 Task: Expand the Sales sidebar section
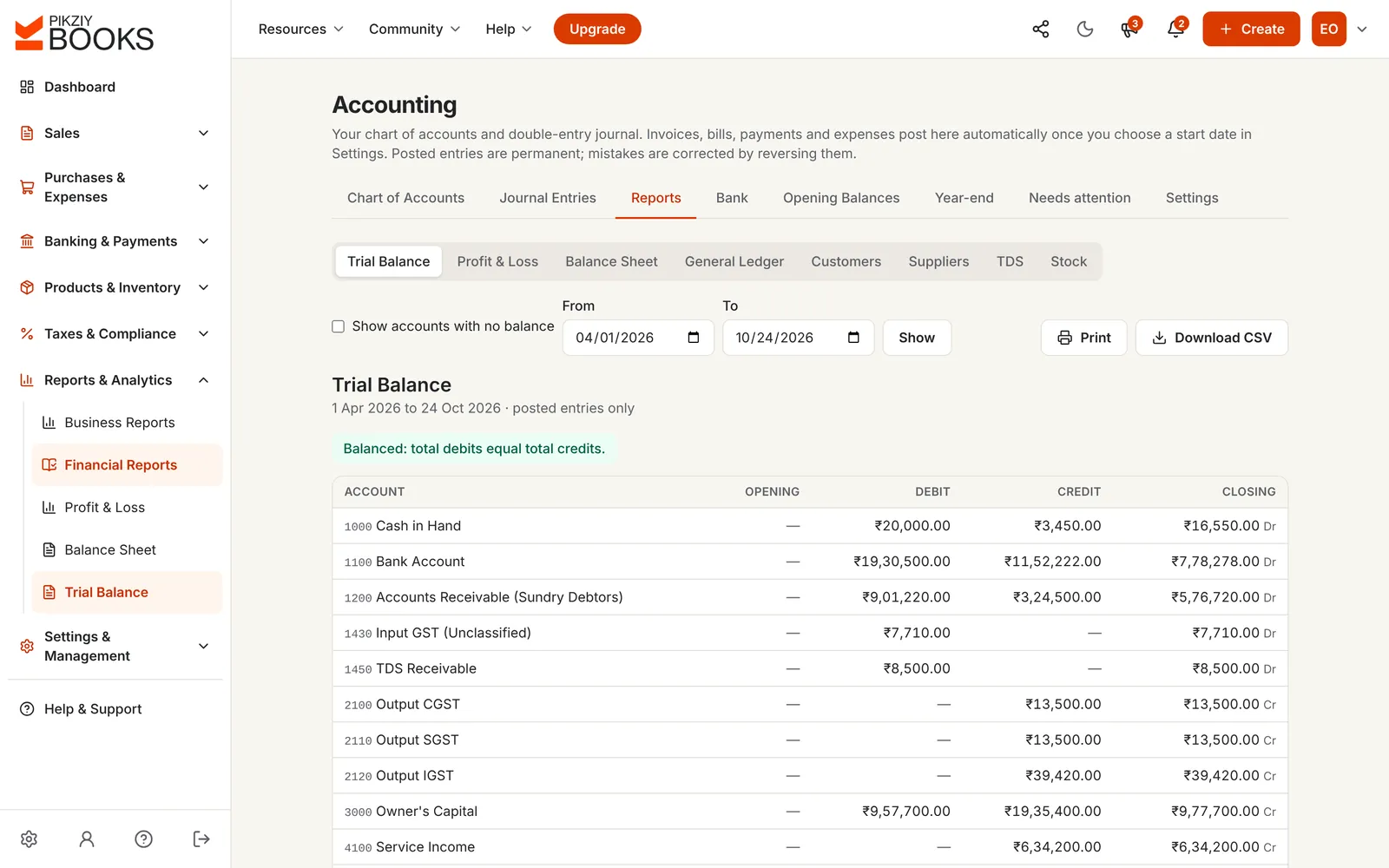[x=115, y=133]
